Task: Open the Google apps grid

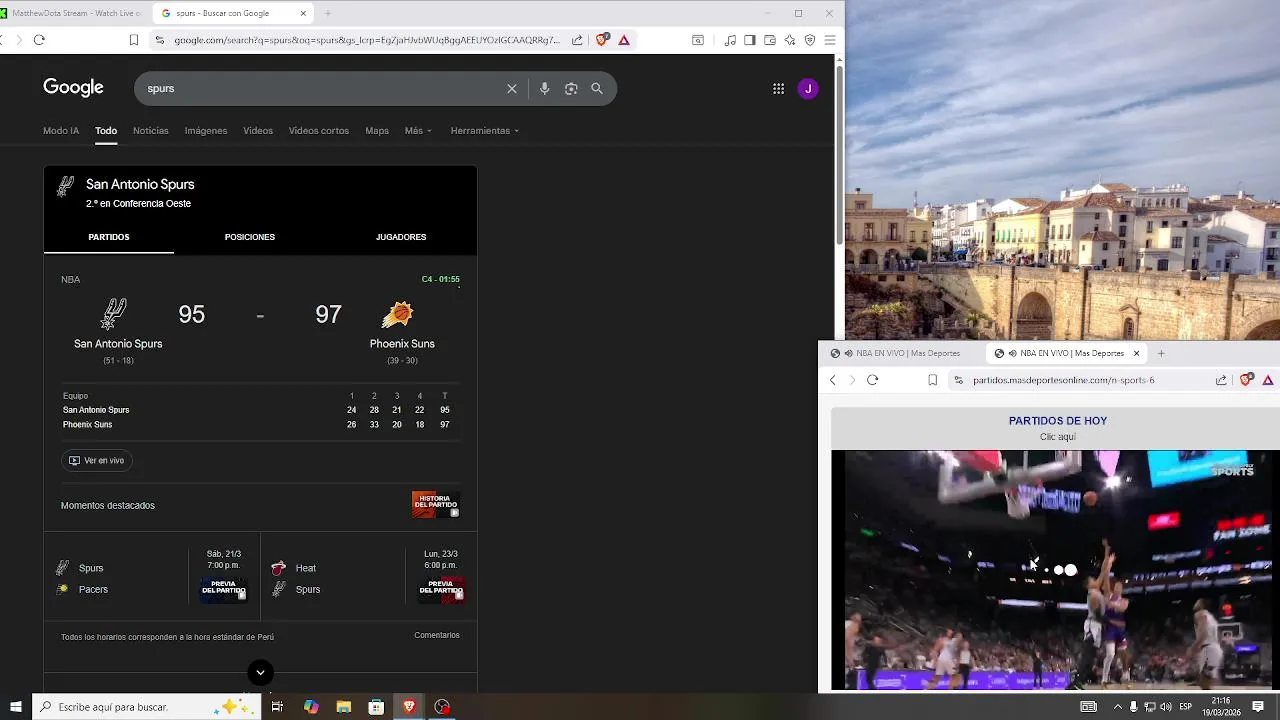Action: 778,89
